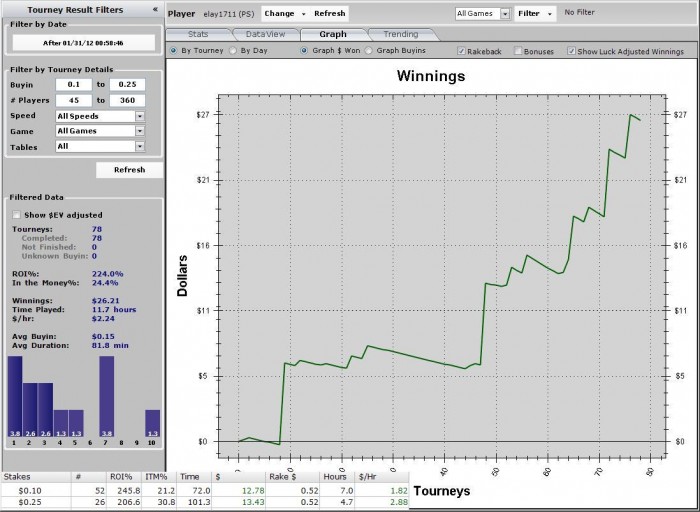Expand the Tables dropdown
Viewport: 700px width, 512px height.
coord(140,146)
